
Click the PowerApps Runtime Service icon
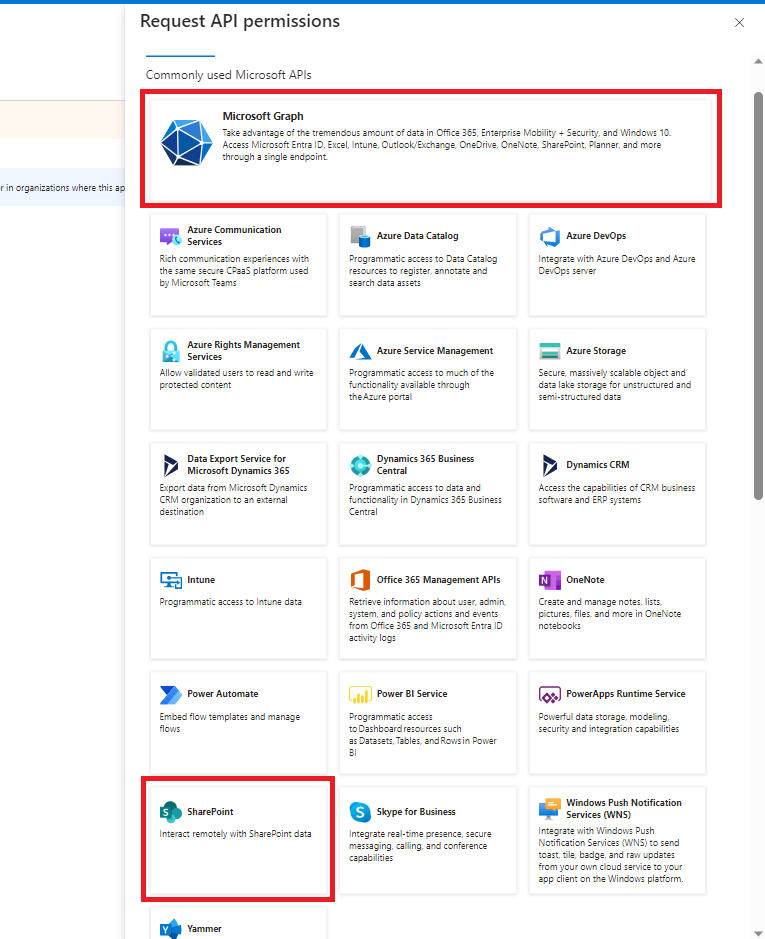coord(549,695)
